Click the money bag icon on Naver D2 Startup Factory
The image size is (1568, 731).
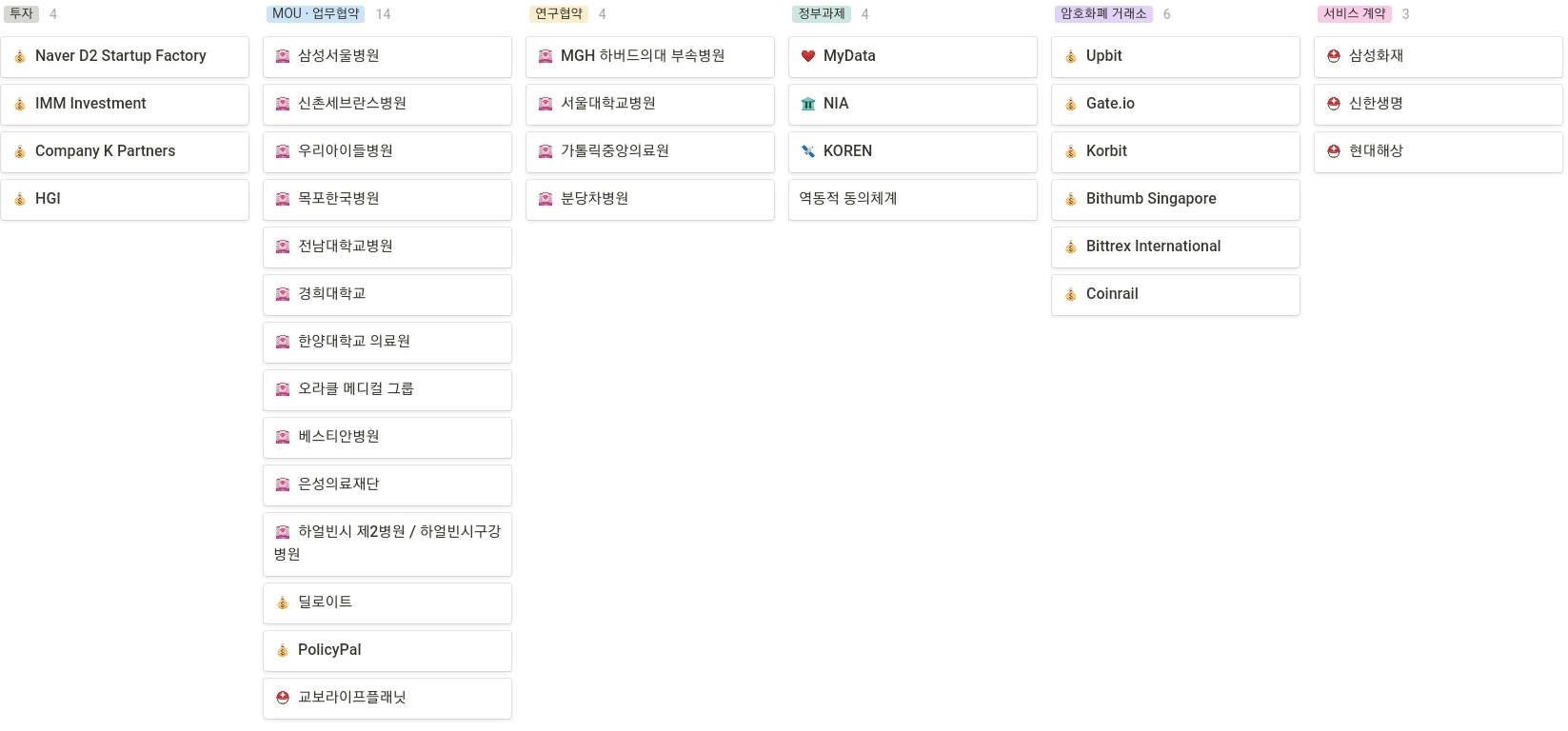pos(20,56)
